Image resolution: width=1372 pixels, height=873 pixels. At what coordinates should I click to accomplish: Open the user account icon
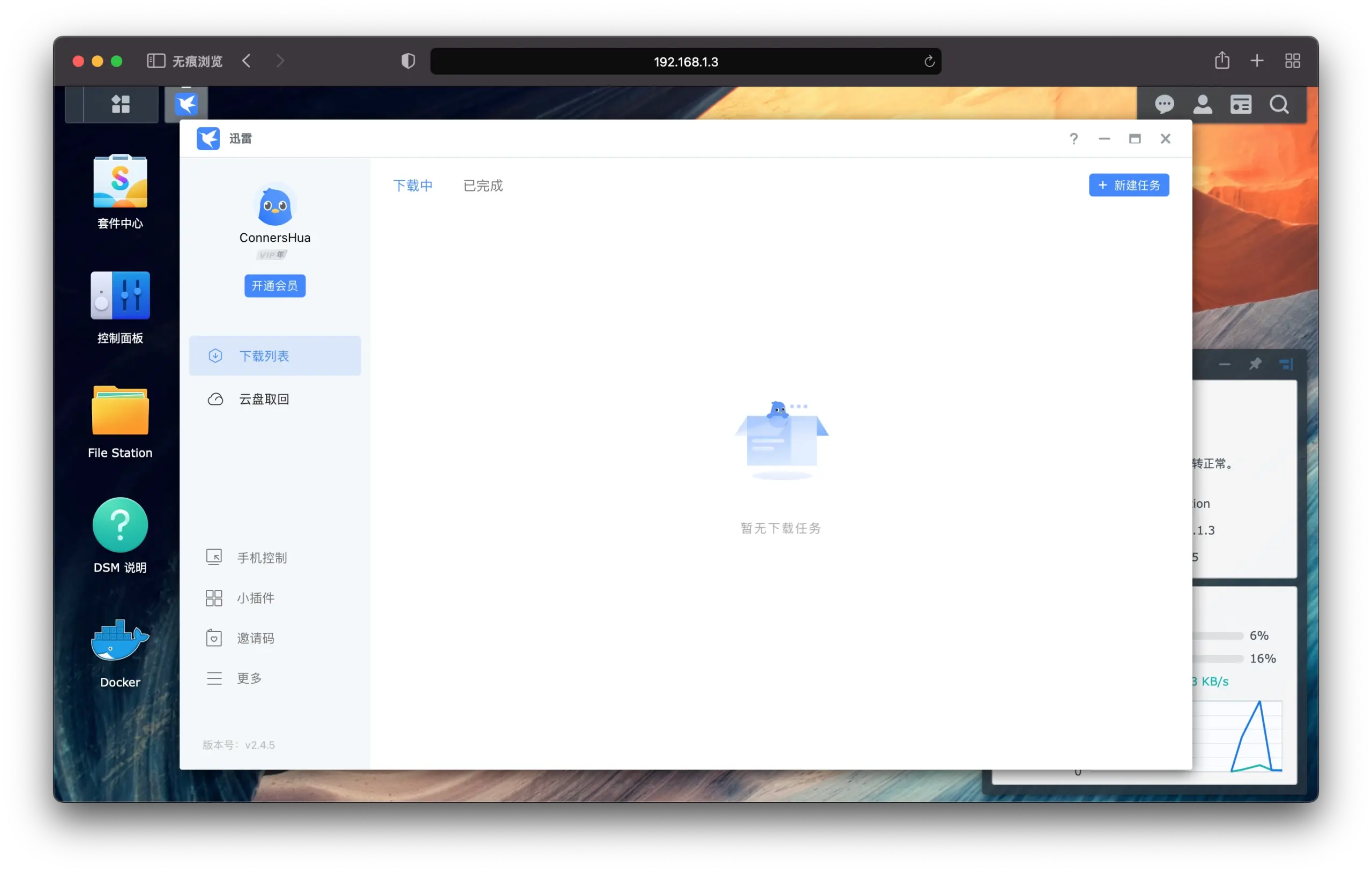coord(1202,105)
